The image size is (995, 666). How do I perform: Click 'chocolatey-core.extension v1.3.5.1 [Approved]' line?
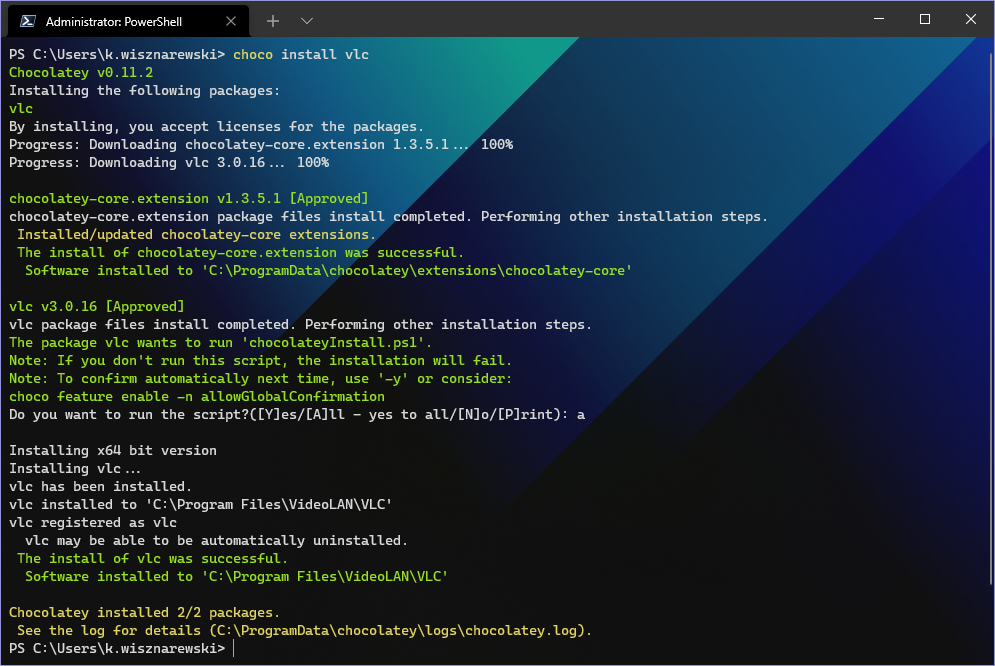tap(188, 199)
